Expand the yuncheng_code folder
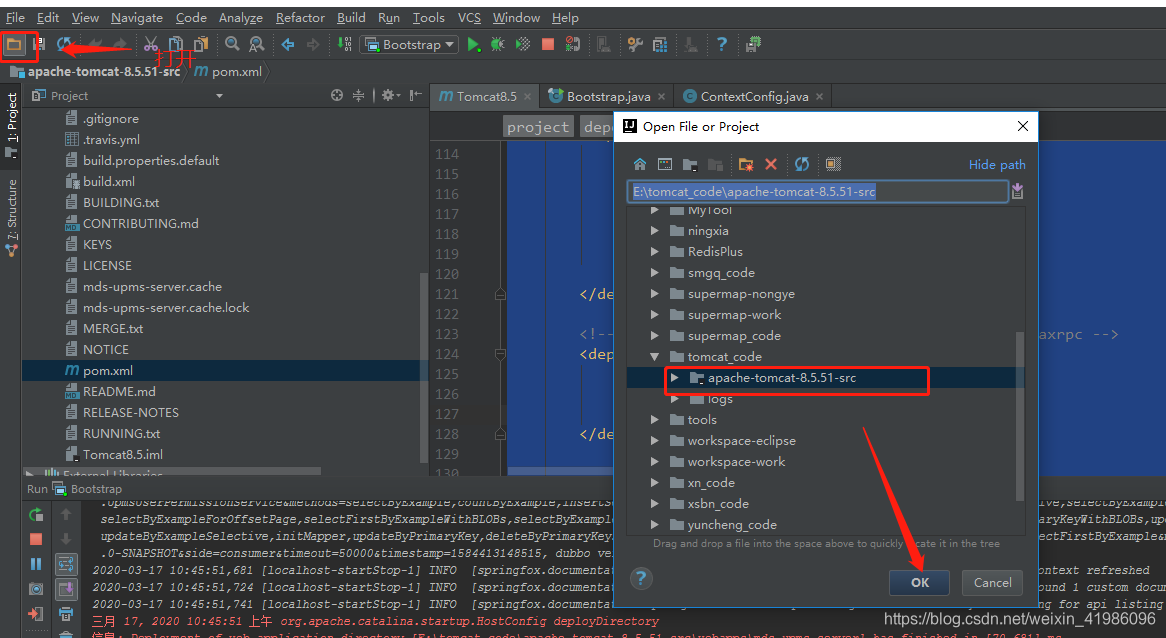Screen dimensions: 1166x638 (654, 525)
